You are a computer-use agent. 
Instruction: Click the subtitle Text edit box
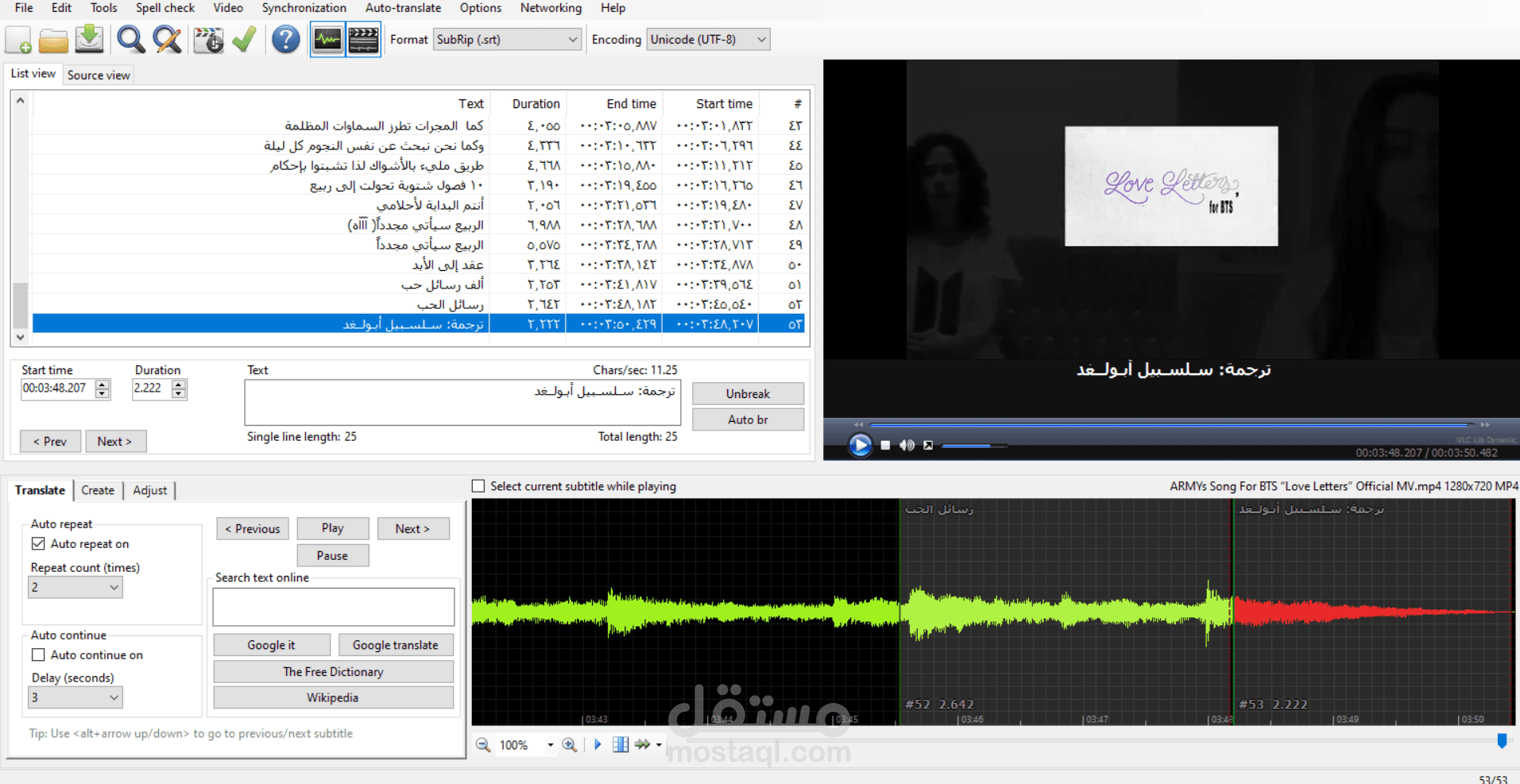[x=462, y=403]
